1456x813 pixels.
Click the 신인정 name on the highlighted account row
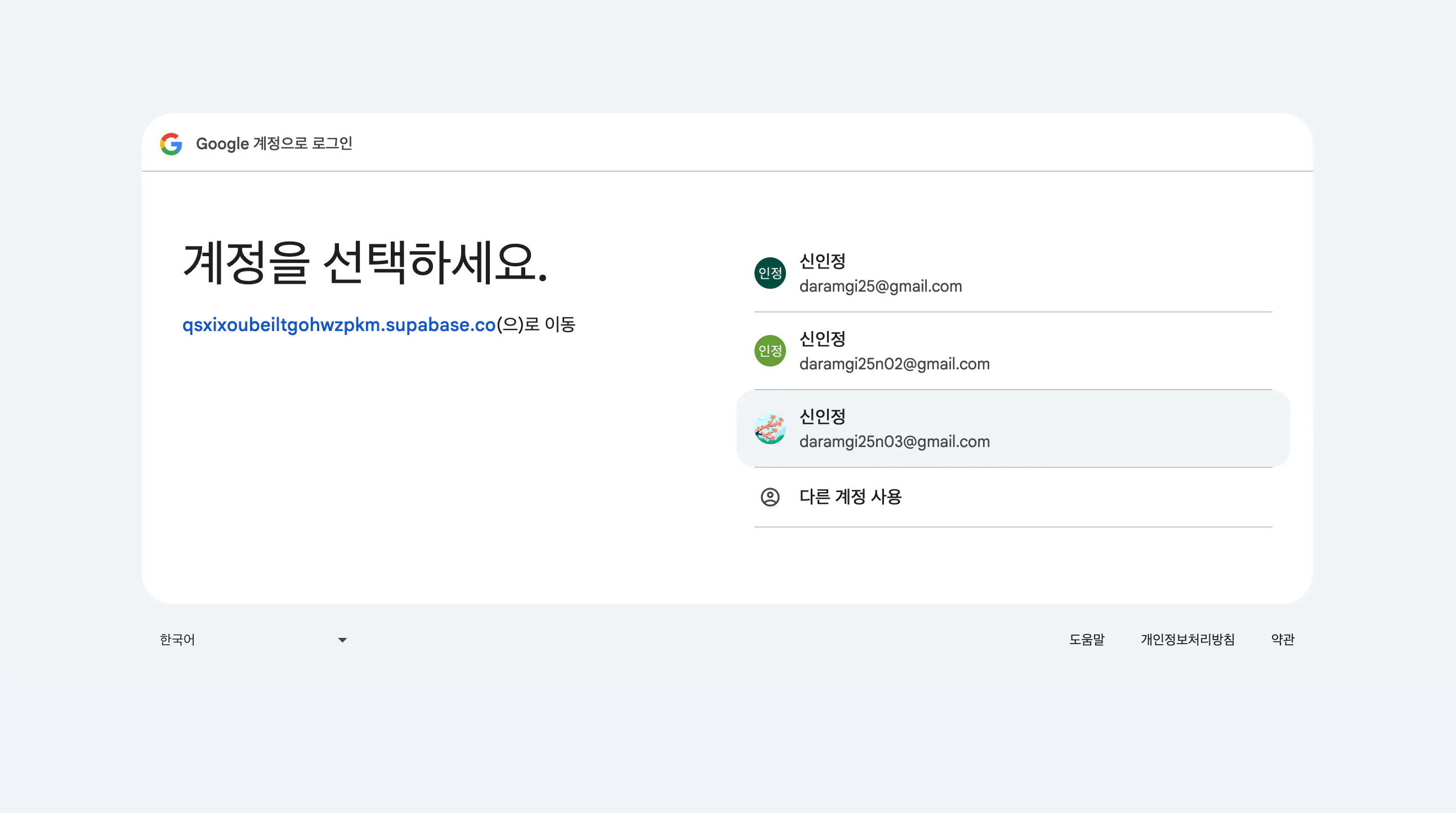823,416
